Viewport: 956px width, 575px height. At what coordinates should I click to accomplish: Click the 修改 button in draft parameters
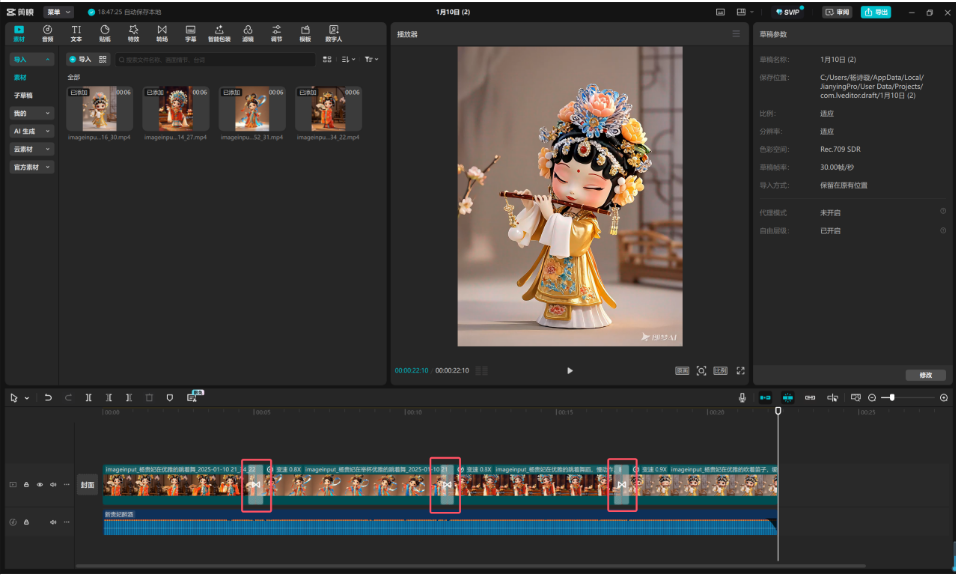coord(926,375)
